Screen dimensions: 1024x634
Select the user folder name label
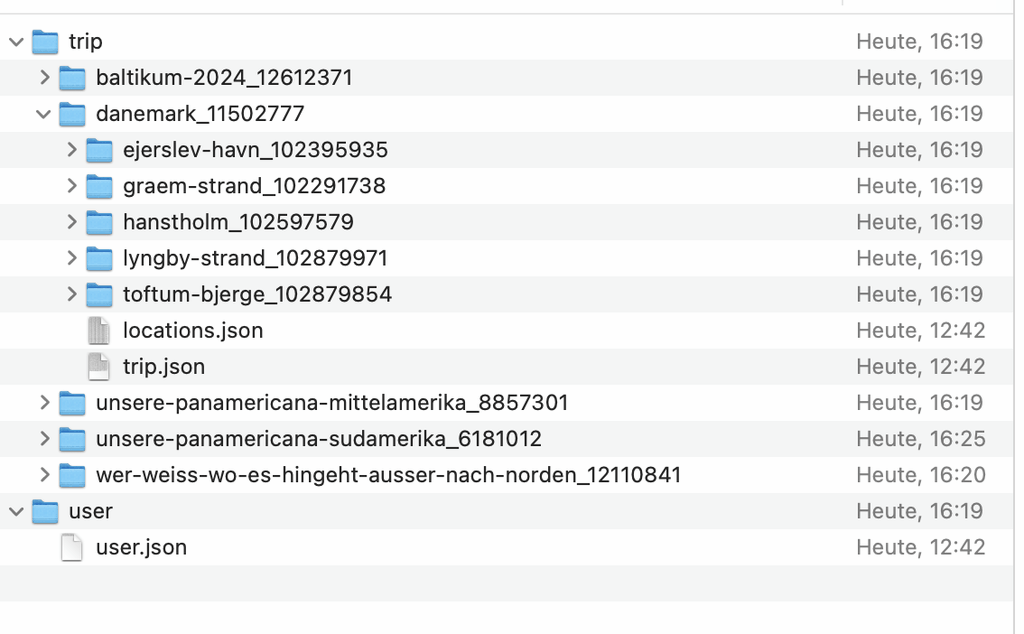[91, 511]
